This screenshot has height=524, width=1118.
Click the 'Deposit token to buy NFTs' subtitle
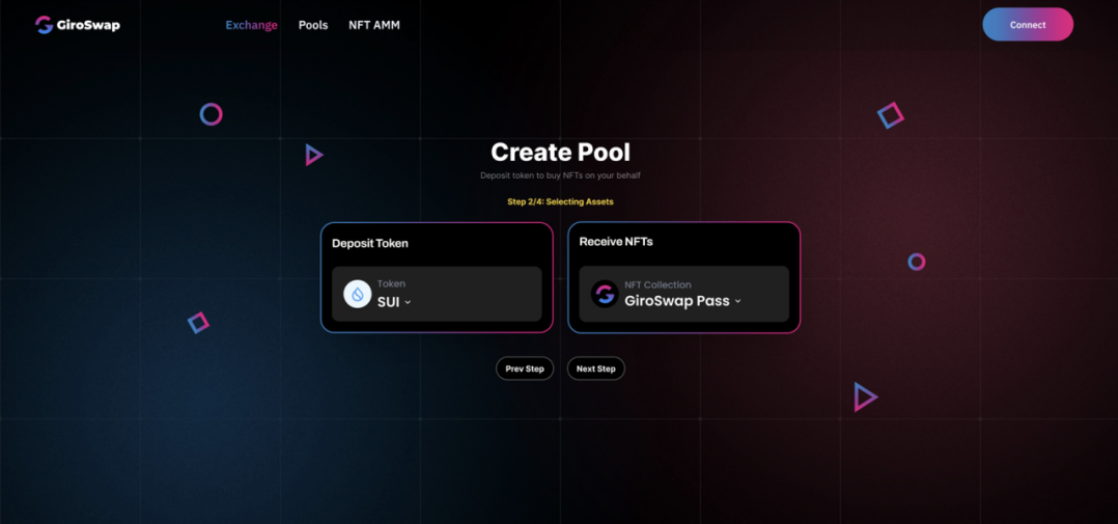point(560,175)
